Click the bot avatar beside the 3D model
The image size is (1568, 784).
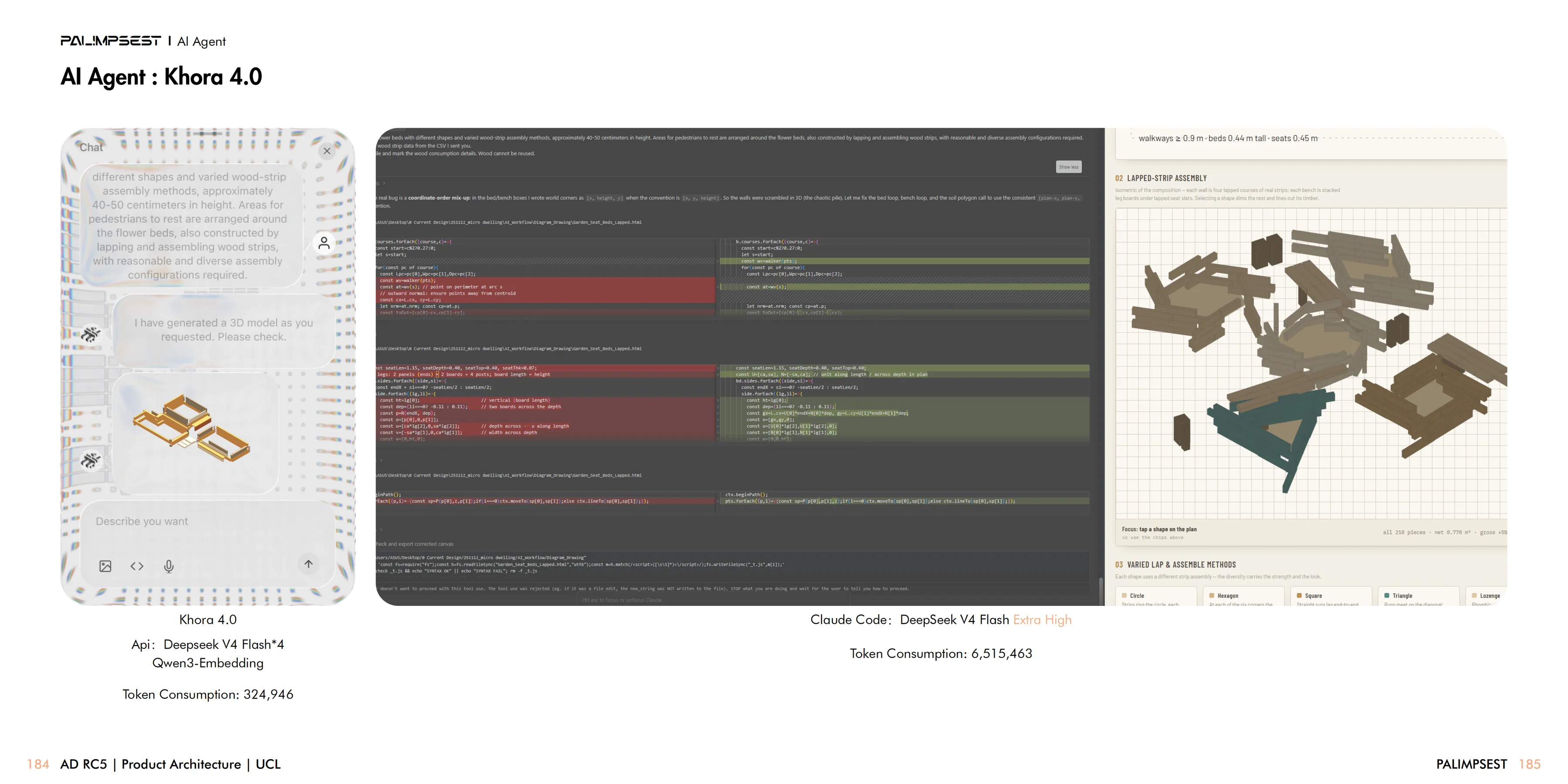[x=91, y=460]
